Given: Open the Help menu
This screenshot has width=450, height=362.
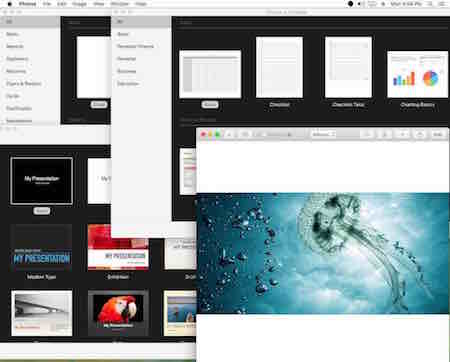Looking at the screenshot, I should tap(141, 4).
